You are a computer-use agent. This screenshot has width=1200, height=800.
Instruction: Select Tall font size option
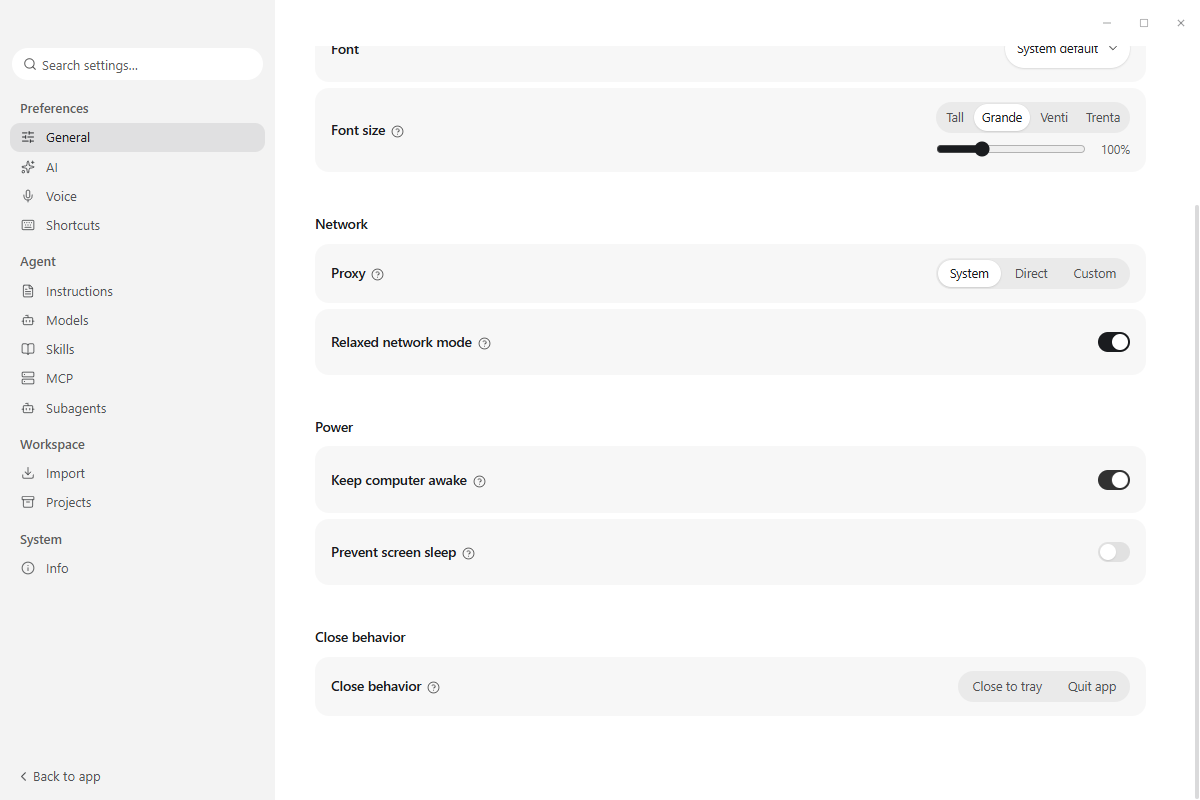point(955,117)
